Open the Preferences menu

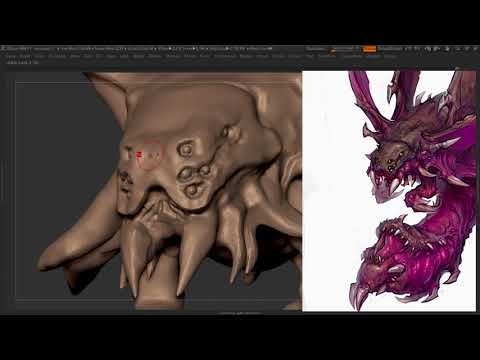pyautogui.click(x=224, y=57)
